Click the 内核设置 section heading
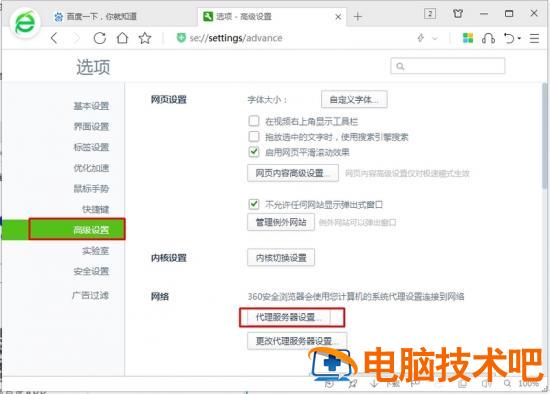This screenshot has height=394, width=550. [169, 258]
